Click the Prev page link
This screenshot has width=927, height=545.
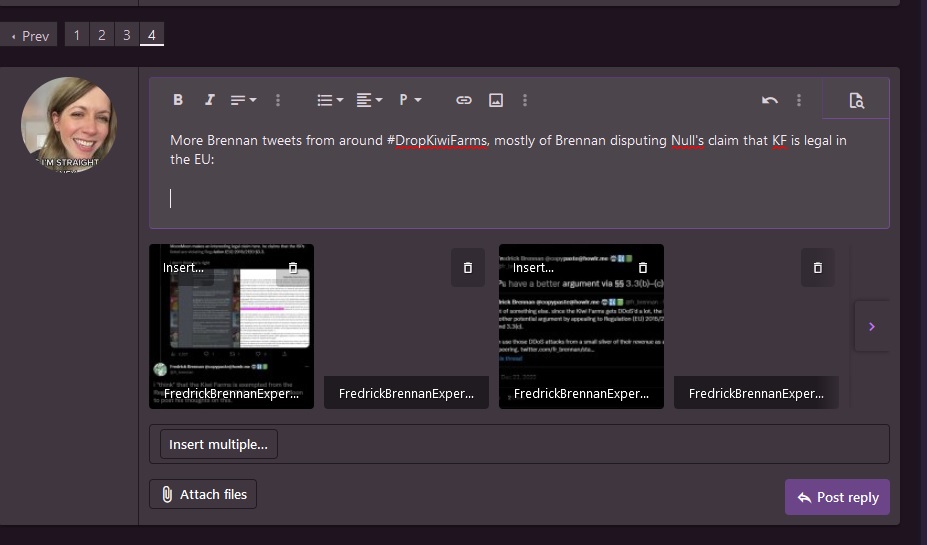coord(29,35)
